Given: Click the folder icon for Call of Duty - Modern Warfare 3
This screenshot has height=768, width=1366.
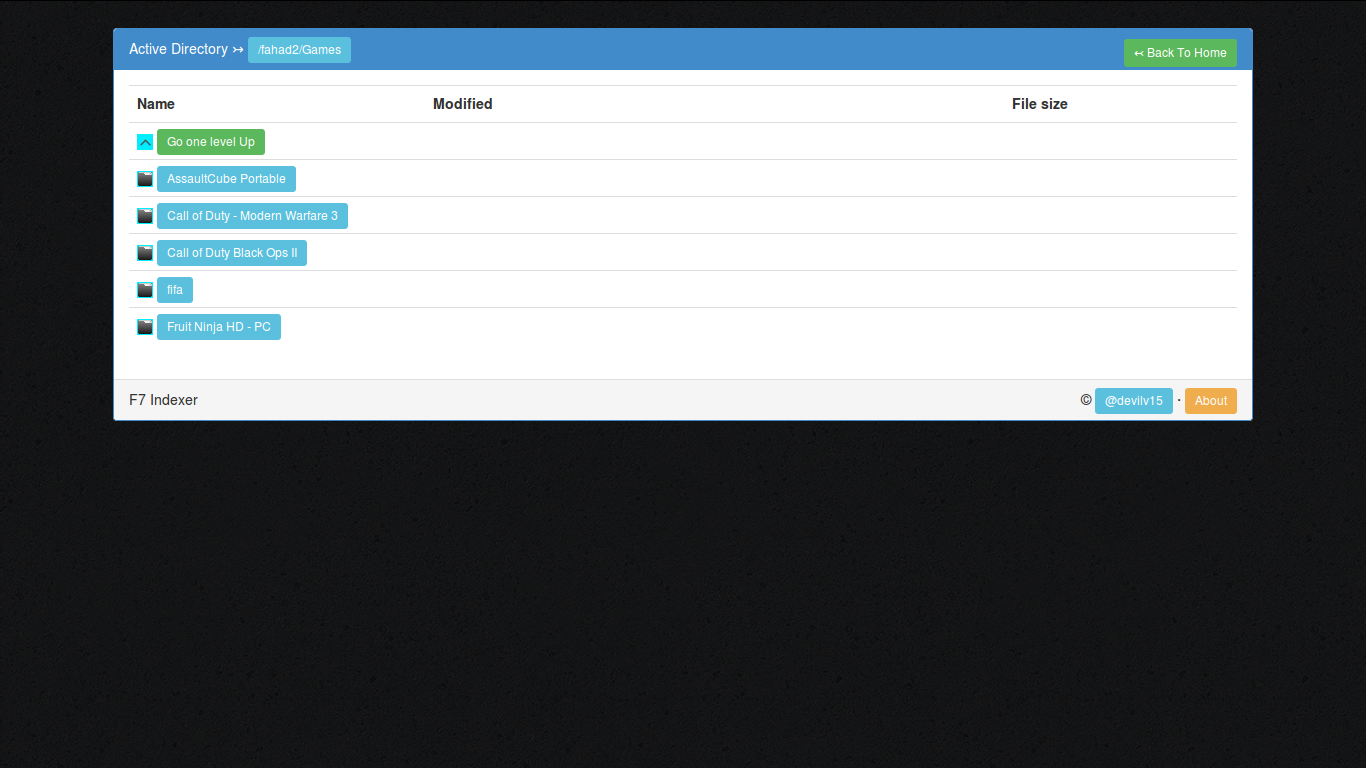Looking at the screenshot, I should tap(145, 216).
